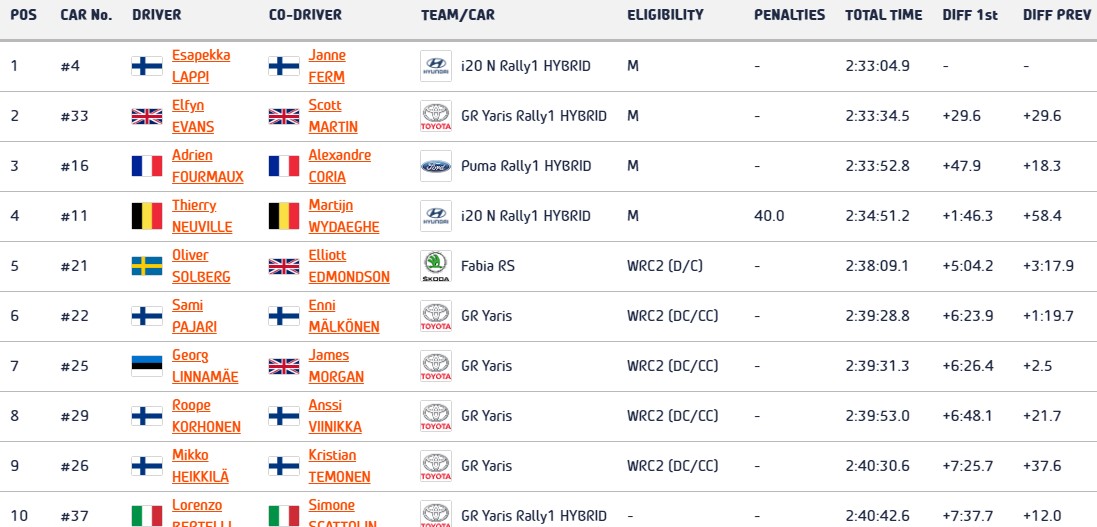Click Hyundai logo beside Lappi's i20 N
Image resolution: width=1097 pixels, height=527 pixels.
436,66
